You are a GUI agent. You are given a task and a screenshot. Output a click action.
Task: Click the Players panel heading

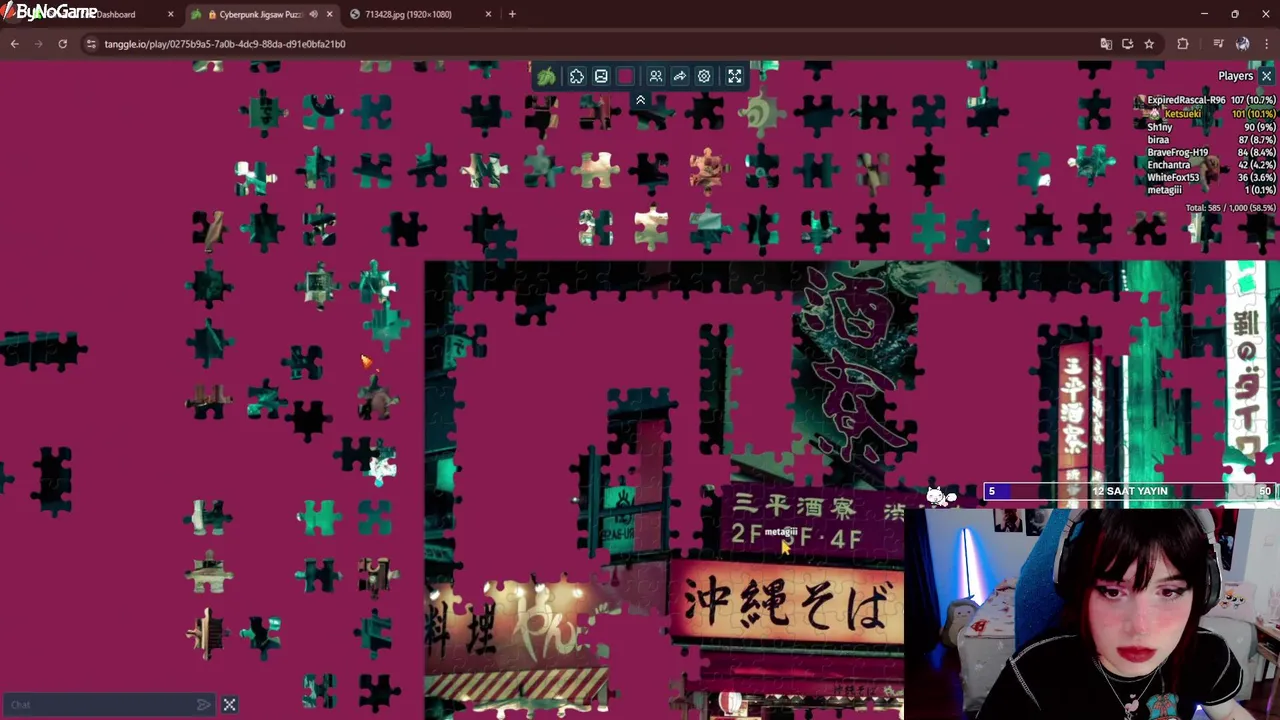[x=1235, y=76]
